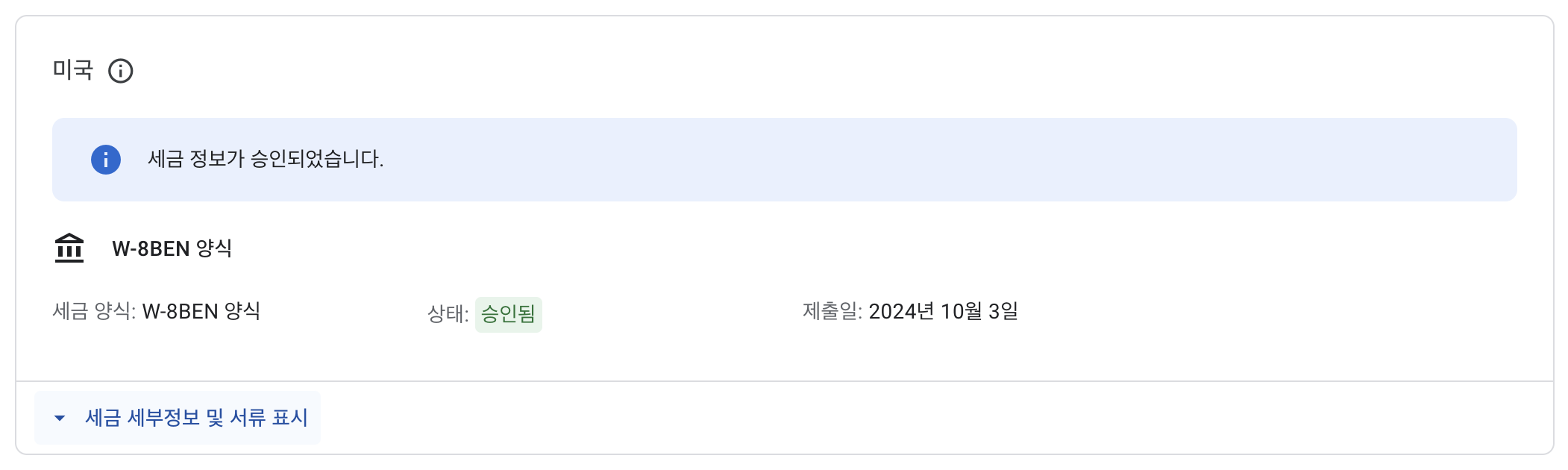Click the notification badge in the blue banner
1568x470 pixels.
point(104,158)
